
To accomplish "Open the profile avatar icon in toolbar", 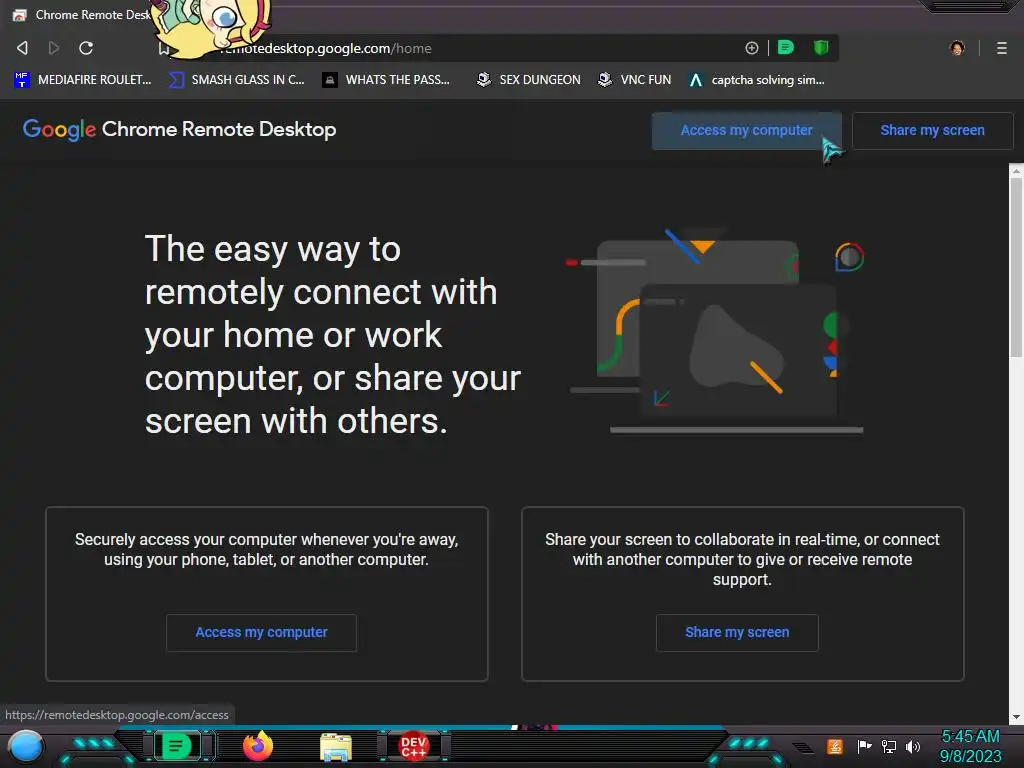I will click(x=957, y=48).
